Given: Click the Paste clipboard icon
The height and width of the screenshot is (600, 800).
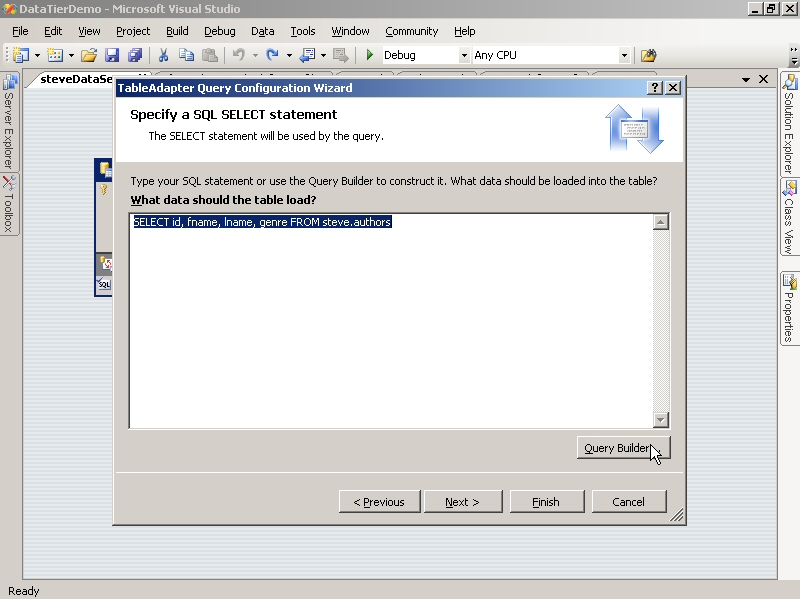Looking at the screenshot, I should 210,55.
